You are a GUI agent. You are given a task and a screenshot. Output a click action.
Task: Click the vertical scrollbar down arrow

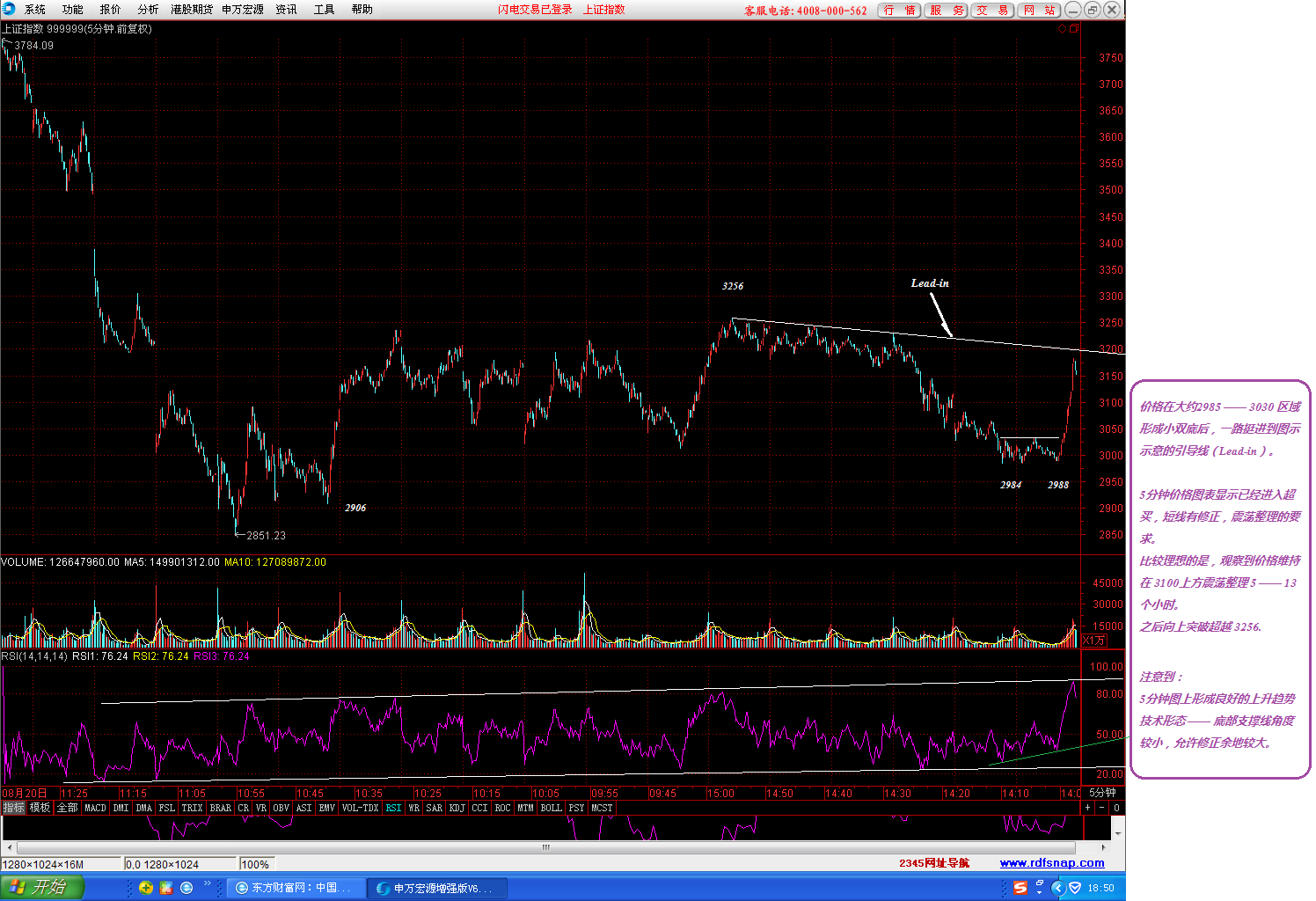pyautogui.click(x=1119, y=832)
